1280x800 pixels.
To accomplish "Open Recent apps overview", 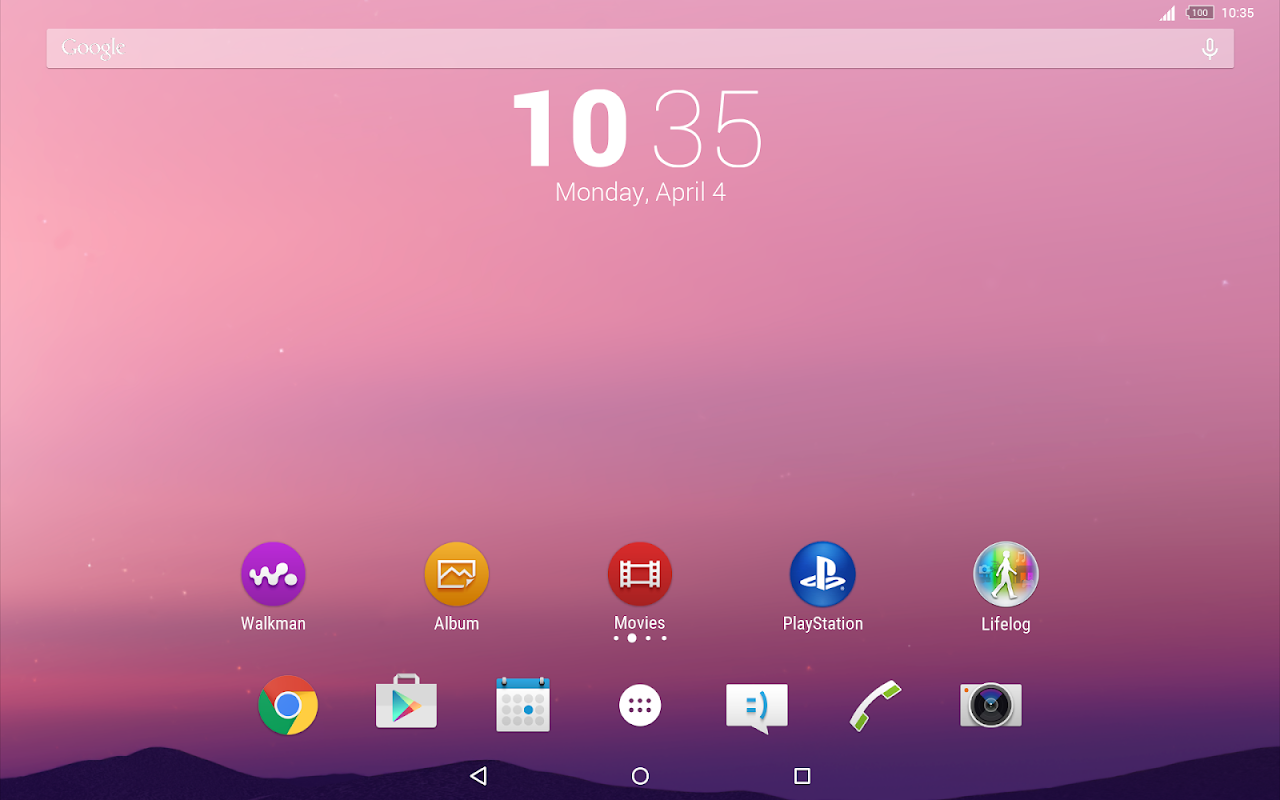I will click(802, 776).
